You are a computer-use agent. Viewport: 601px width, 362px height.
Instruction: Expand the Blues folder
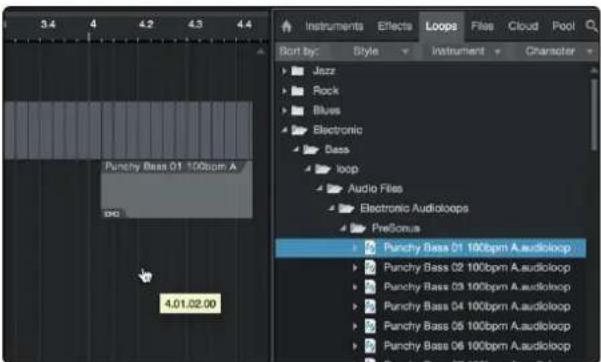(284, 110)
